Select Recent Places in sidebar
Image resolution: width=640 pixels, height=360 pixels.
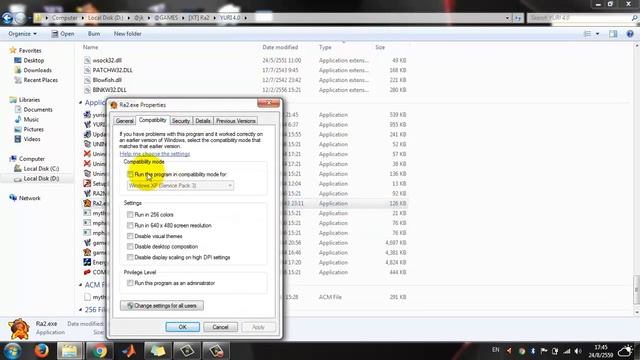[40, 80]
